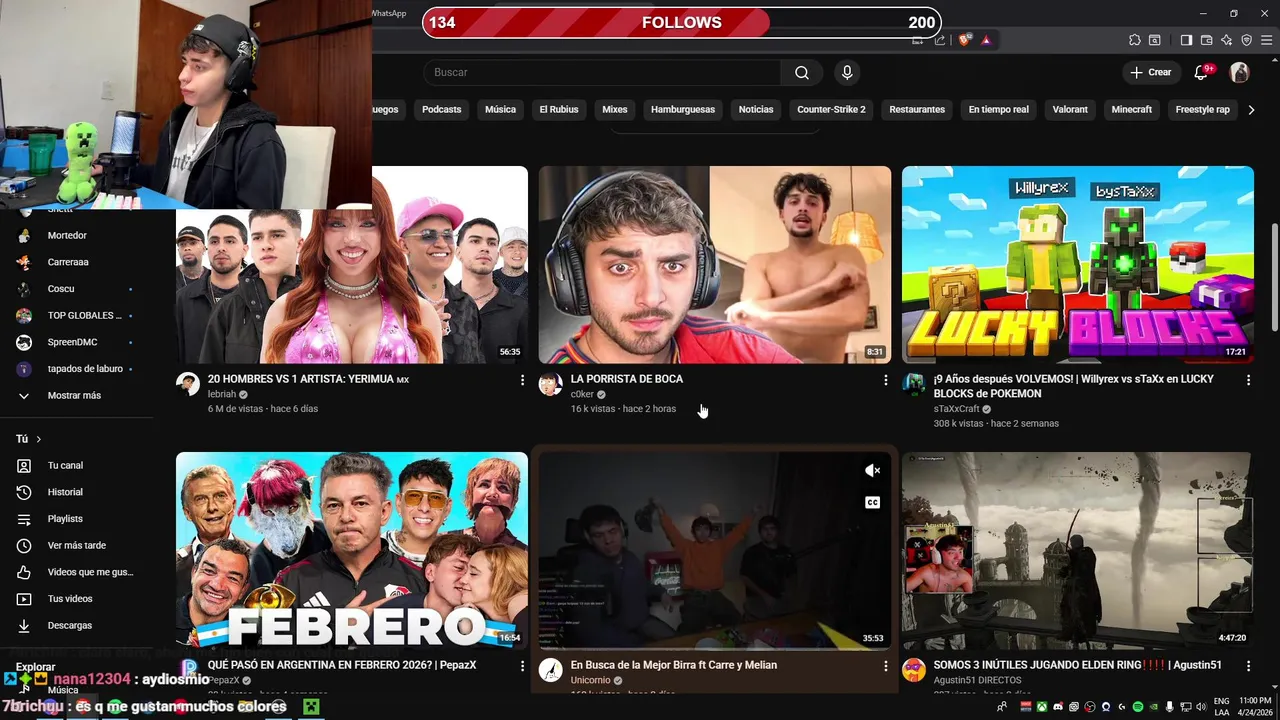Click the Brave VPN shield icon

pos(1246,40)
